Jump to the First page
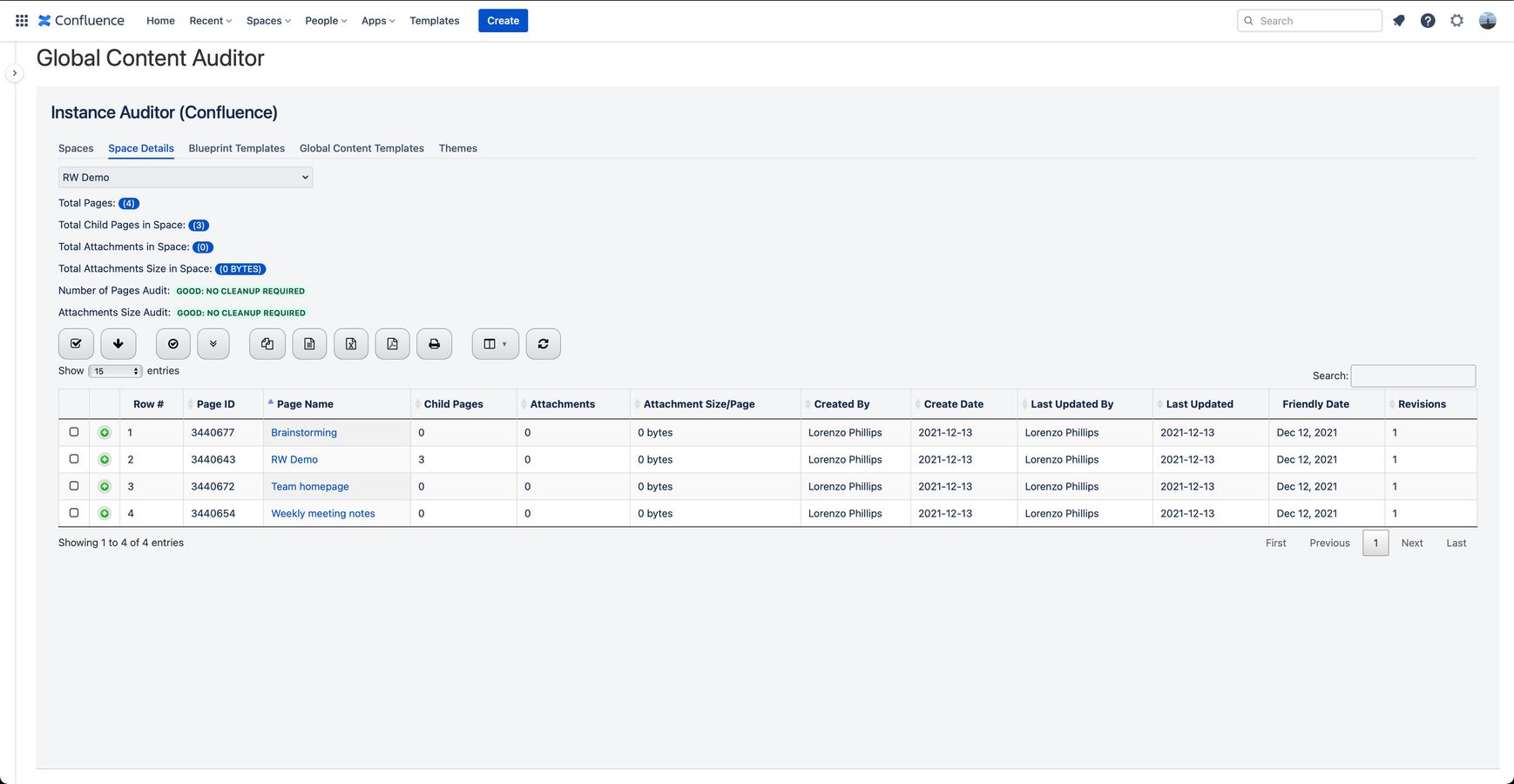The height and width of the screenshot is (784, 1514). pyautogui.click(x=1276, y=543)
